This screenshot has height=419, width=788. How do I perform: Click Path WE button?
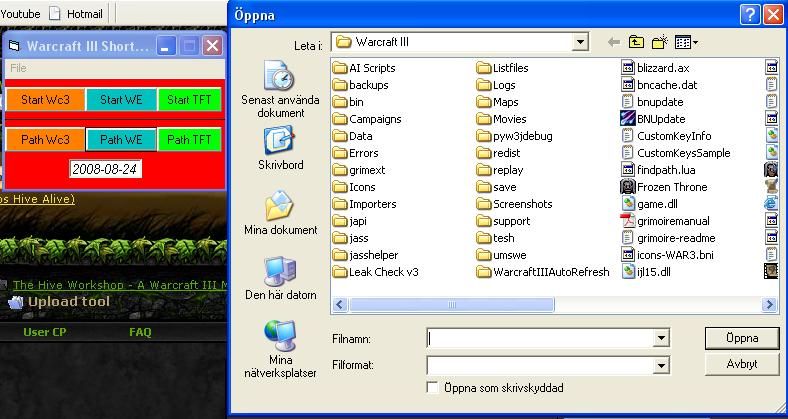[121, 139]
